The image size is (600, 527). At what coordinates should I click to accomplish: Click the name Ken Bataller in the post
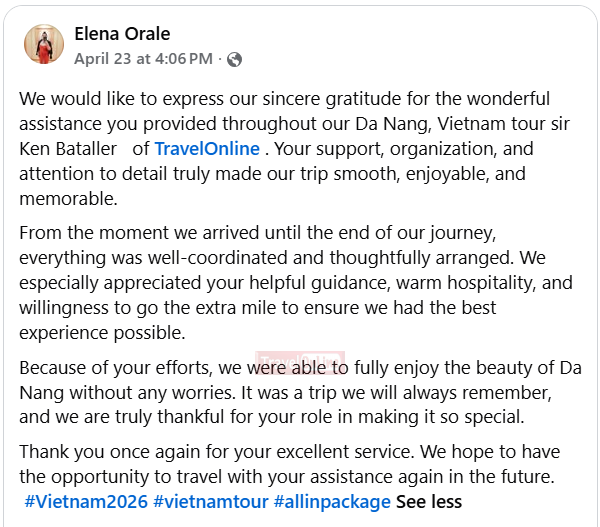point(68,148)
